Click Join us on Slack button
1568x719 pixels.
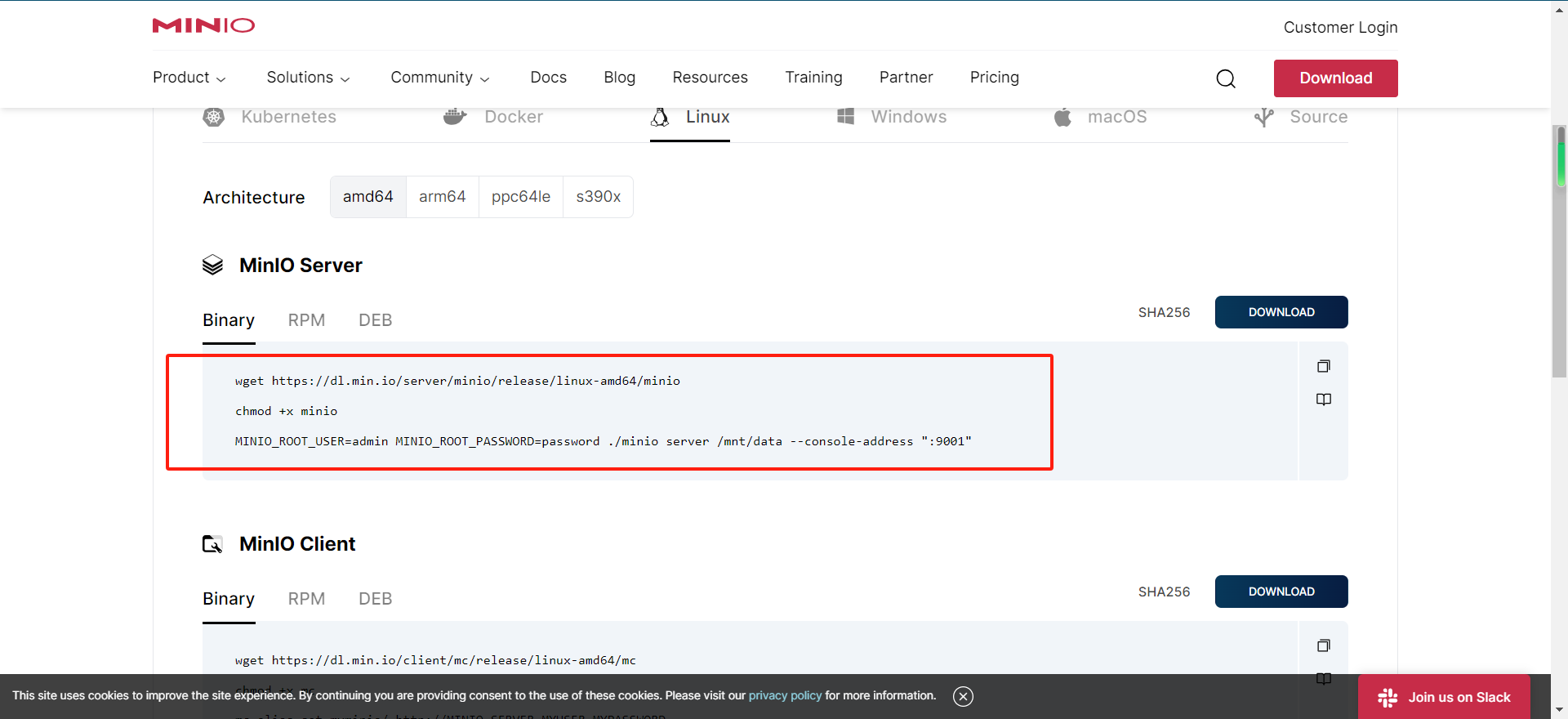tap(1444, 697)
